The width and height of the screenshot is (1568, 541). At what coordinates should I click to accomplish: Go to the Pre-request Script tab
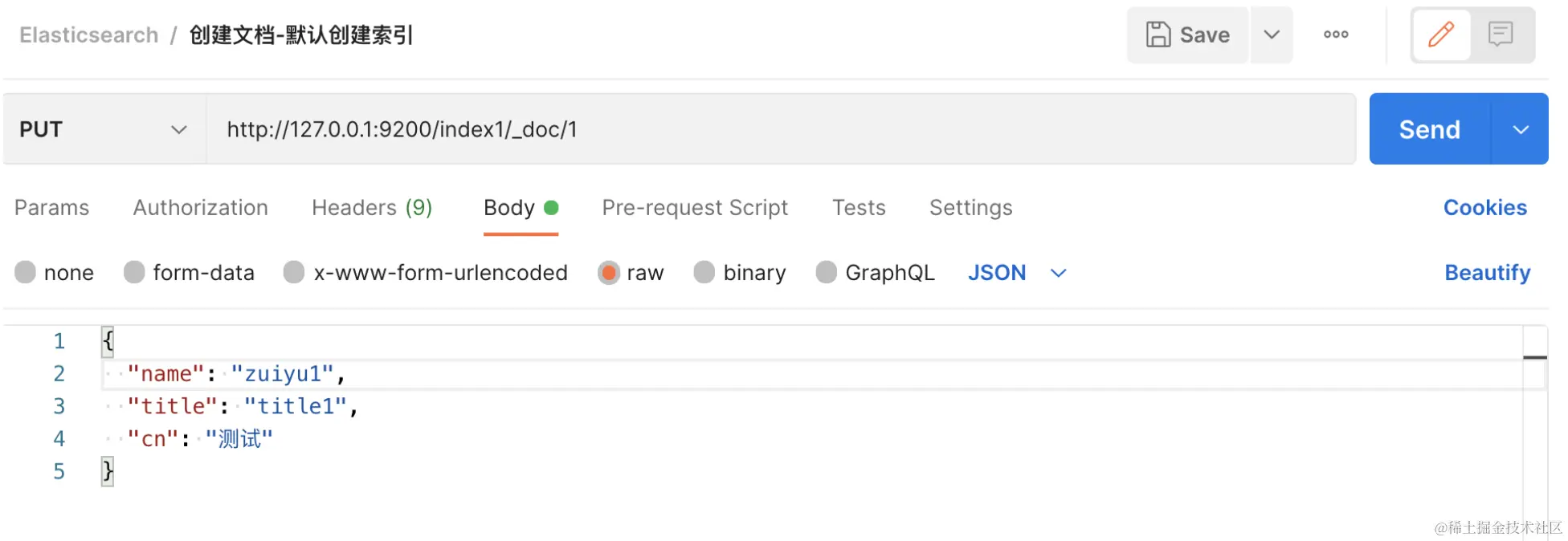[695, 208]
